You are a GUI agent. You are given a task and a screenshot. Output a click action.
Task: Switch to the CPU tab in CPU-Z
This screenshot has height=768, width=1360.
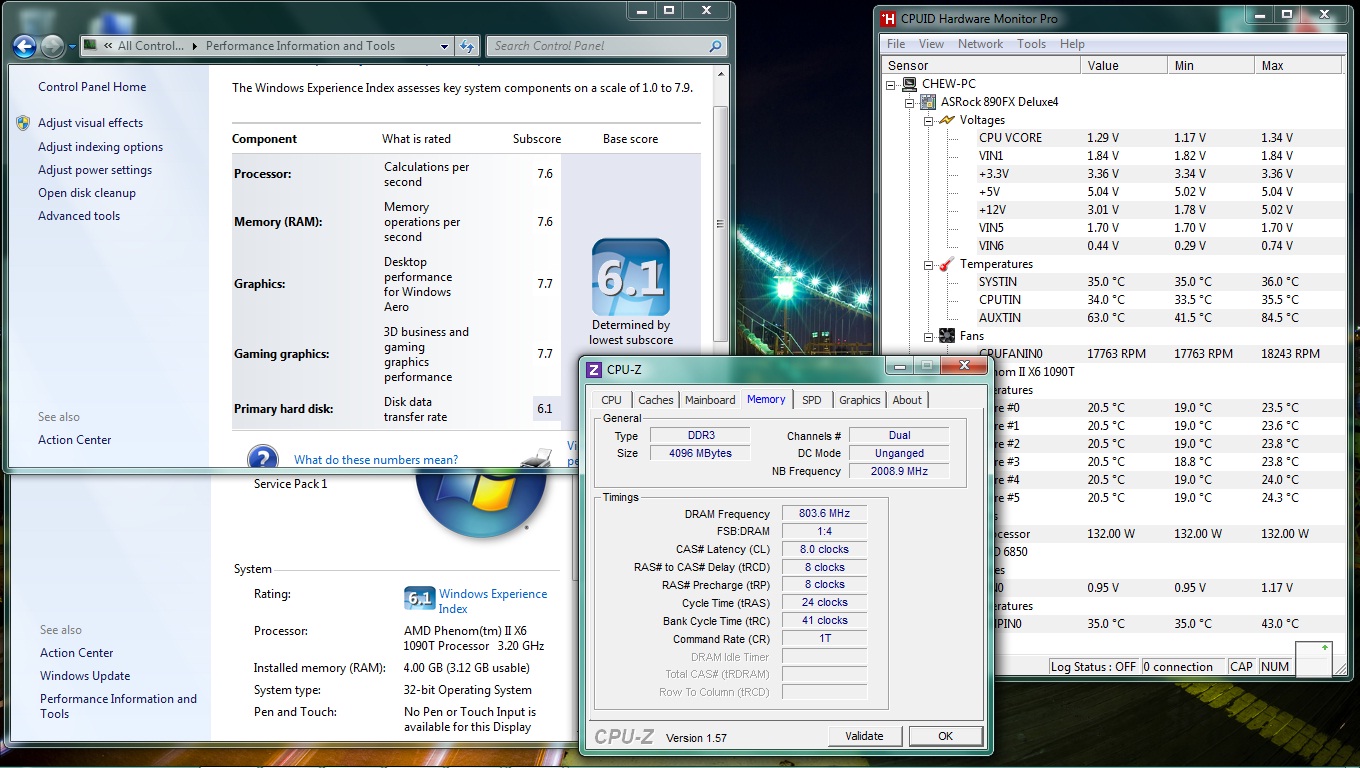611,400
